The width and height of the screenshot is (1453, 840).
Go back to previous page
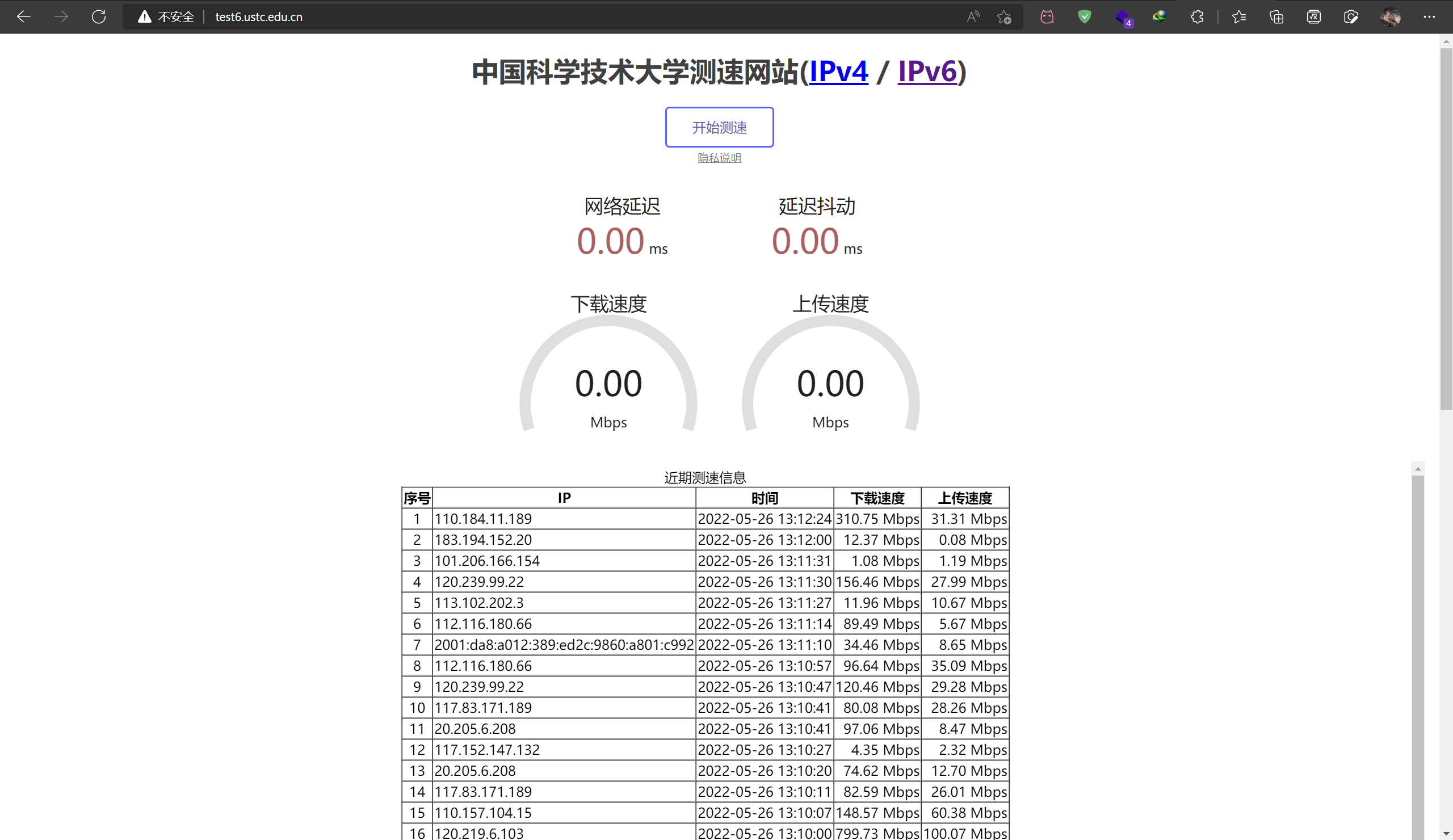[24, 16]
